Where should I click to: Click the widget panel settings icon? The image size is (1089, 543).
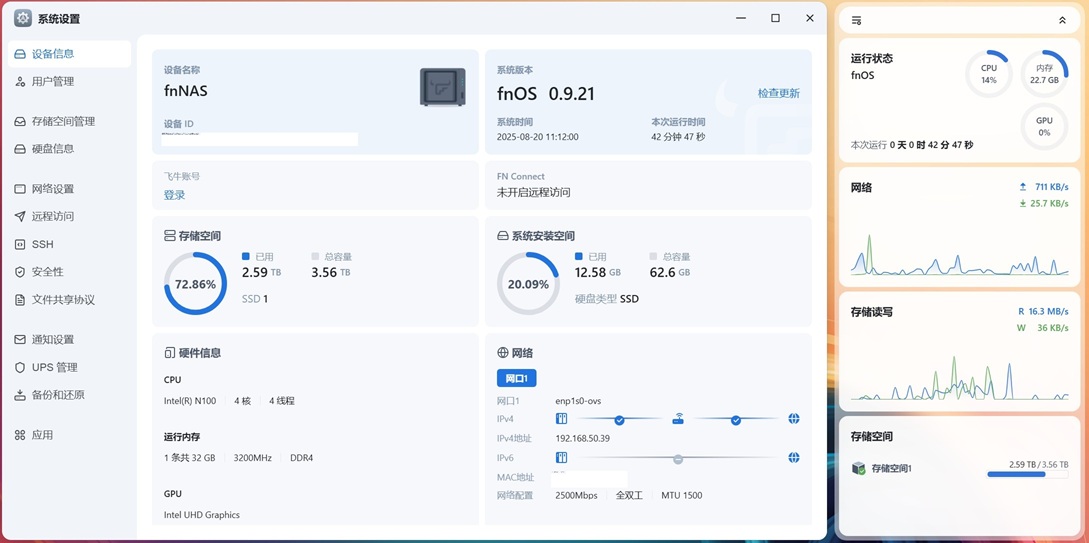tap(856, 21)
